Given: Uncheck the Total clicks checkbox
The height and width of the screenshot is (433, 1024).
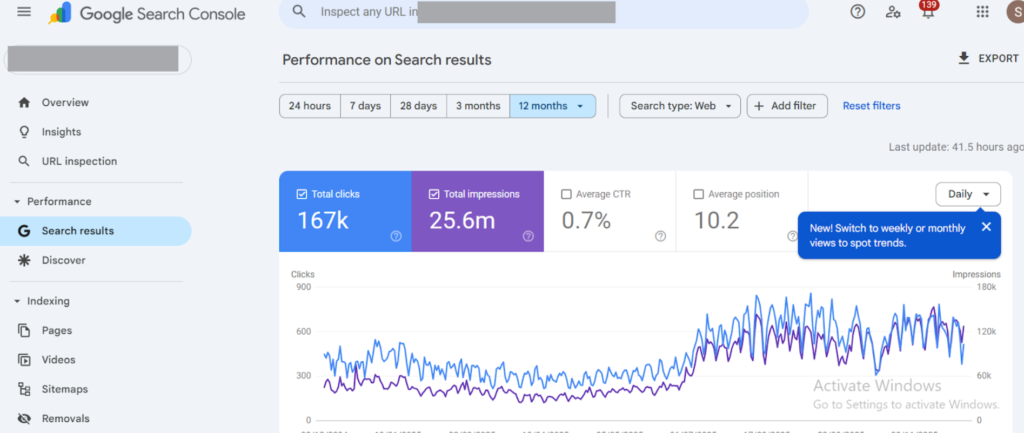Looking at the screenshot, I should pos(302,194).
